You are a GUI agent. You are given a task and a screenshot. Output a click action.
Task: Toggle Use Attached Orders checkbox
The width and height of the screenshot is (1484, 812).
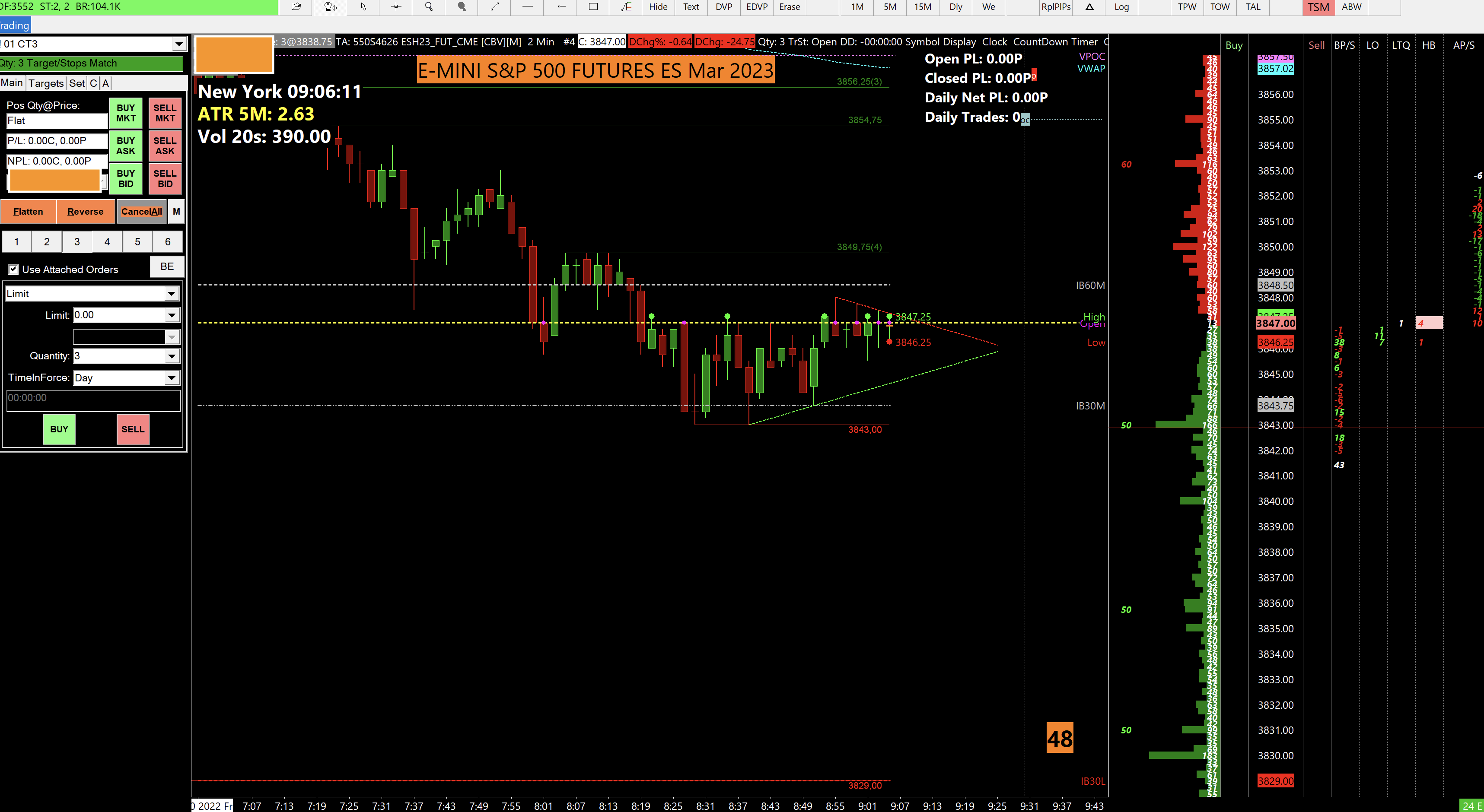point(13,270)
